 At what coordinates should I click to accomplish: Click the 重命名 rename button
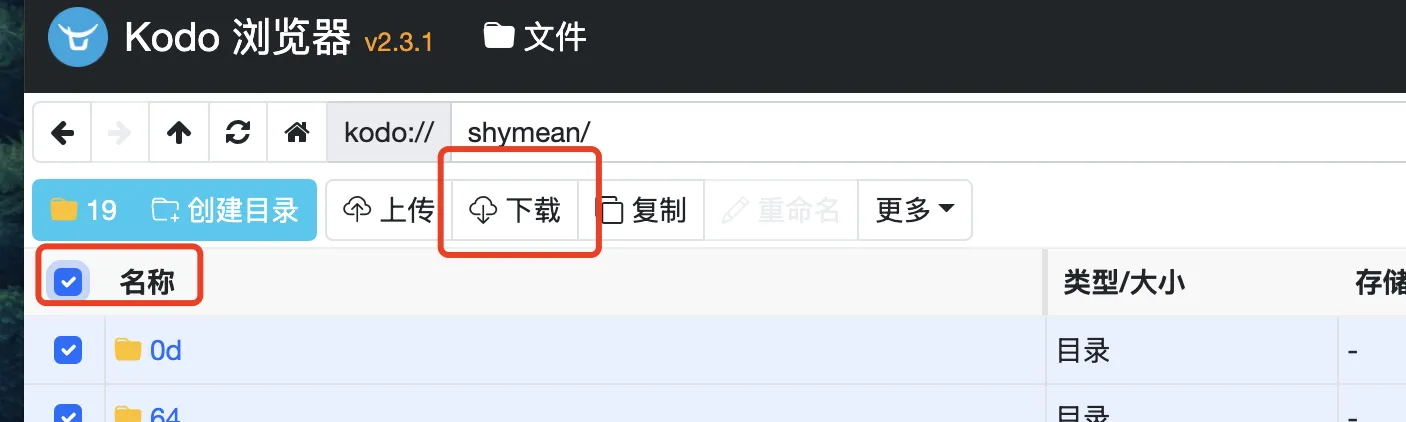pos(781,210)
